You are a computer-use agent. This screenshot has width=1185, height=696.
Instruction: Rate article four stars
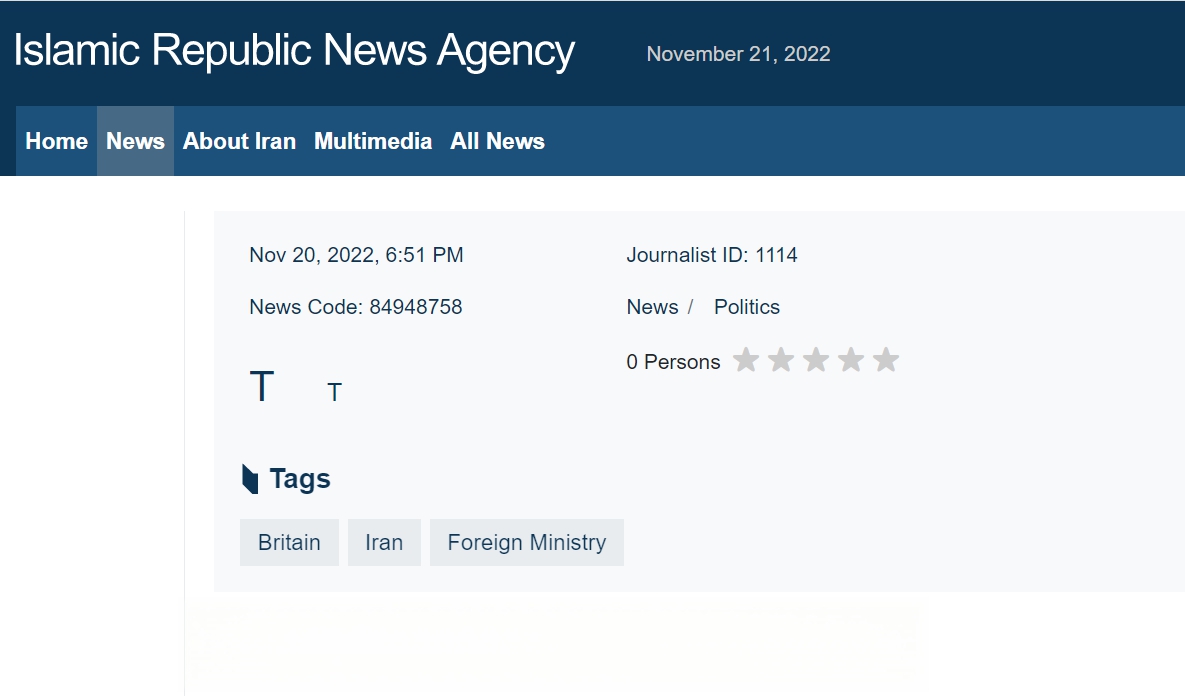click(851, 360)
